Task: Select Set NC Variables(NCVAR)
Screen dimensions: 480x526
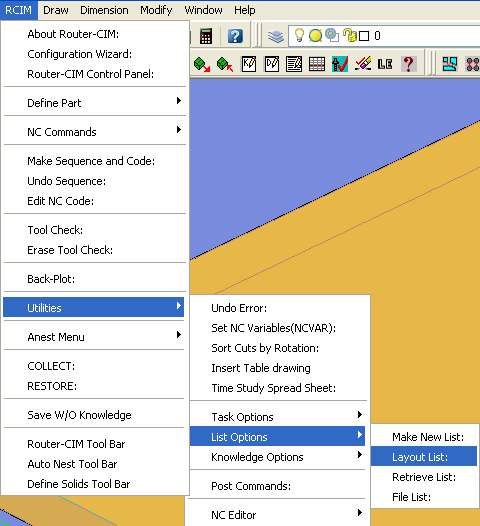Action: click(x=278, y=328)
